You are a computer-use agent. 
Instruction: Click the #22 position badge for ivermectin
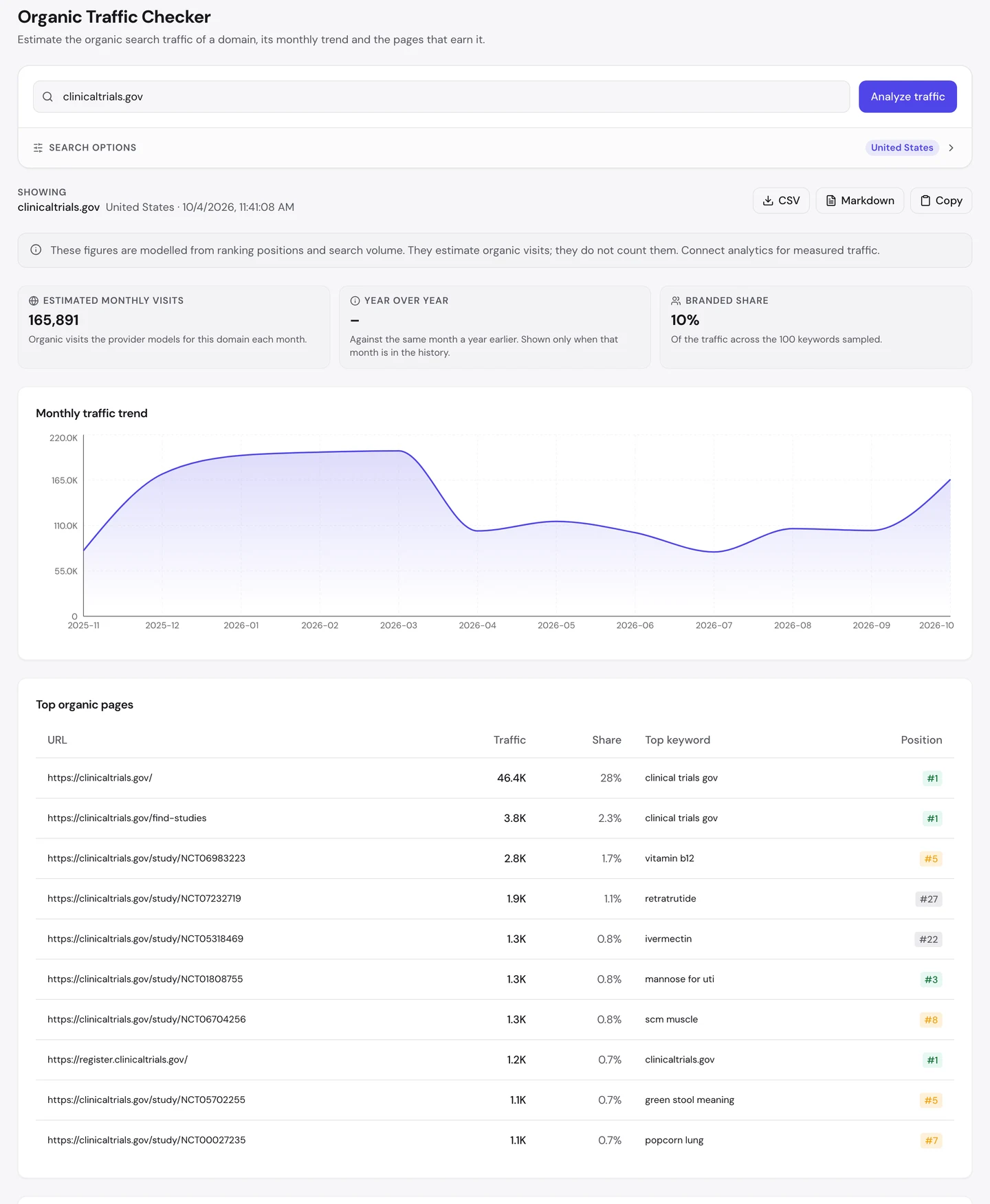[928, 939]
